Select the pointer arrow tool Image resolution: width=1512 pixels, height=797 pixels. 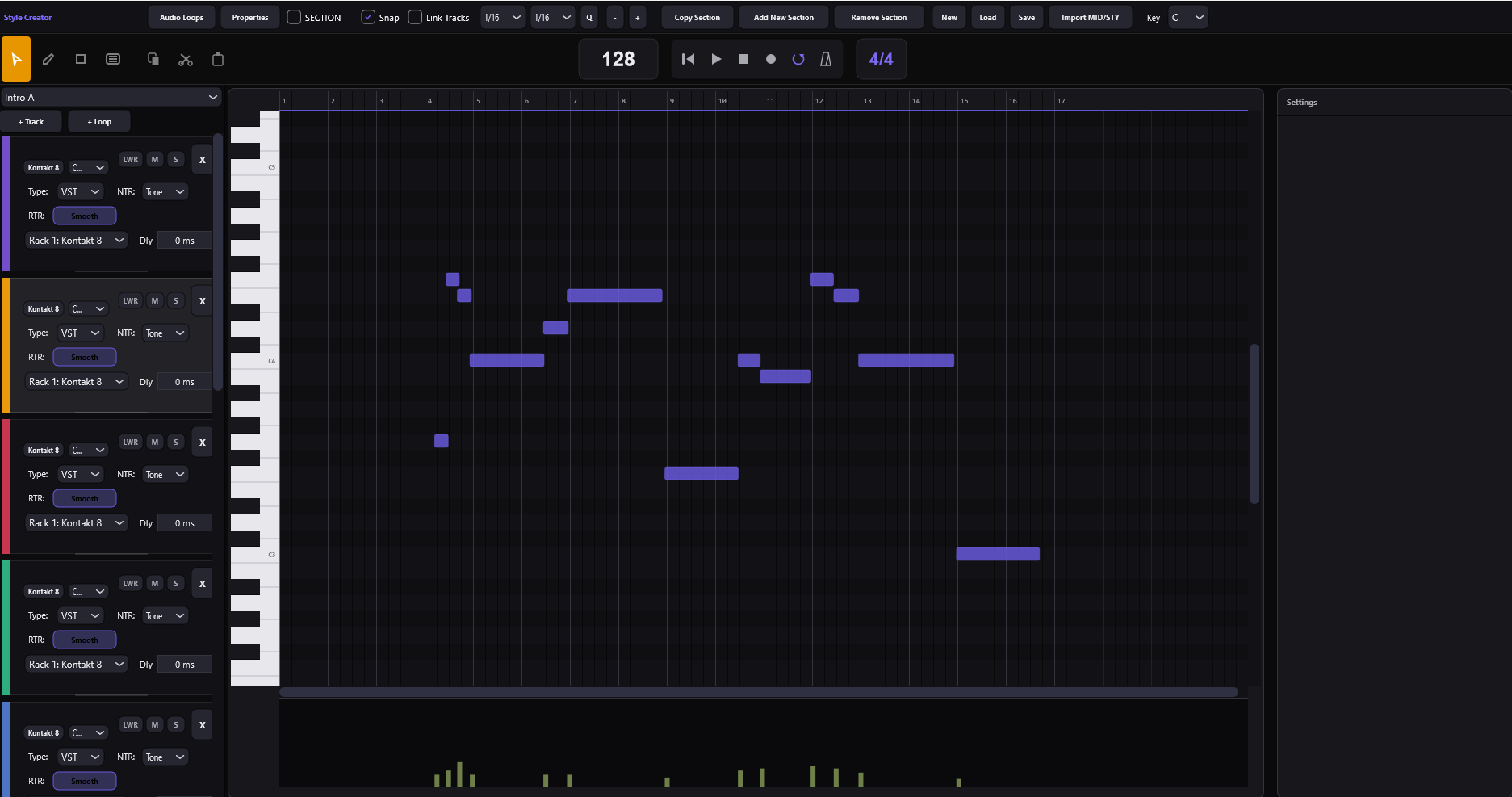(x=16, y=59)
